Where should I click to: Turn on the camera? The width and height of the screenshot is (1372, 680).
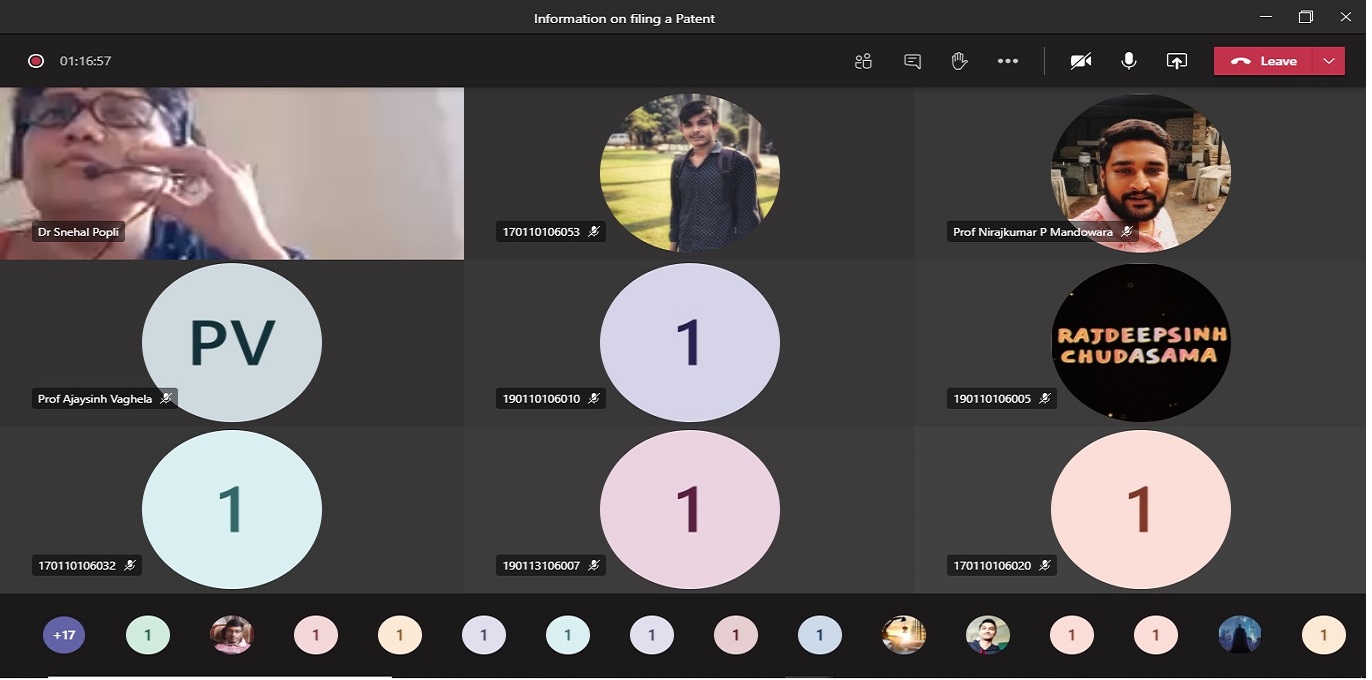click(x=1080, y=61)
